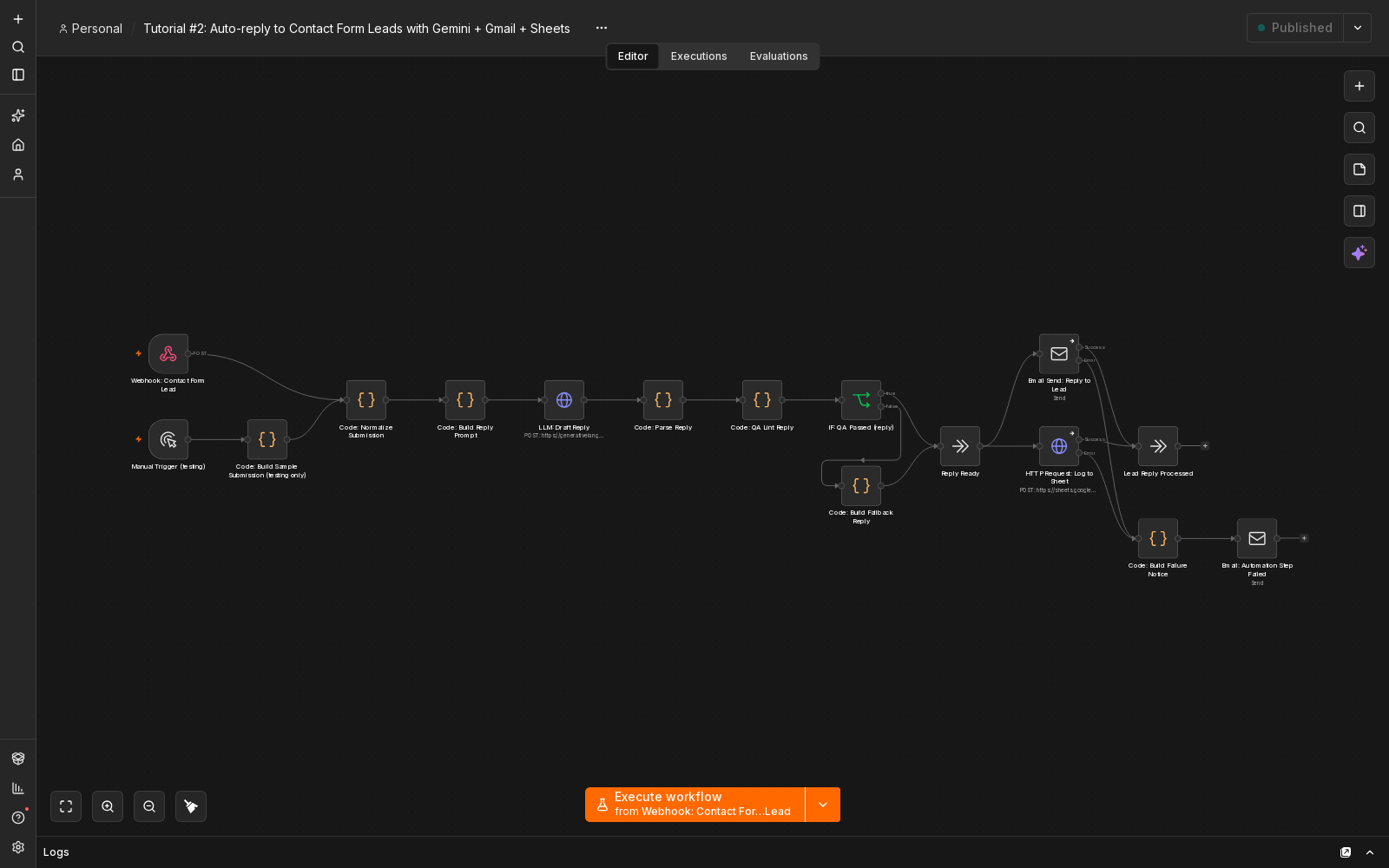Viewport: 1389px width, 868px height.
Task: Open the AI assistant sparkle button
Action: coord(1359,253)
